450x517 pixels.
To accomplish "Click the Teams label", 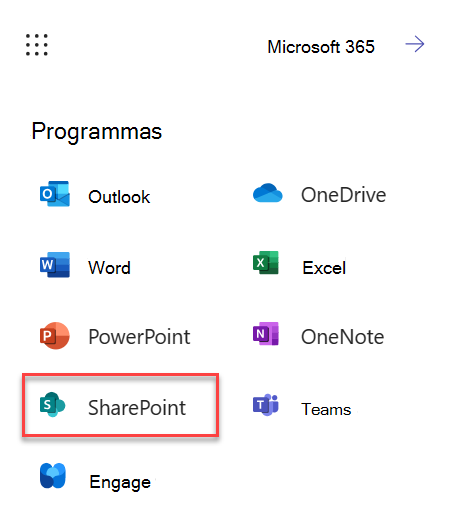I will 326,409.
